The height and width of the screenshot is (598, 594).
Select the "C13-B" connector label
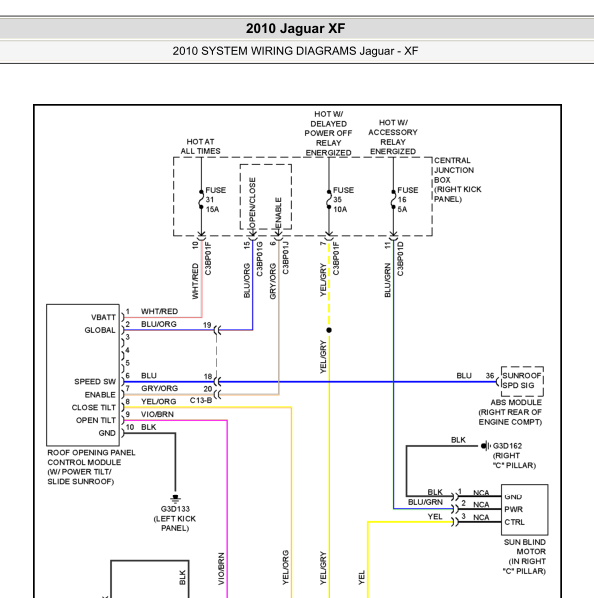pyautogui.click(x=201, y=400)
